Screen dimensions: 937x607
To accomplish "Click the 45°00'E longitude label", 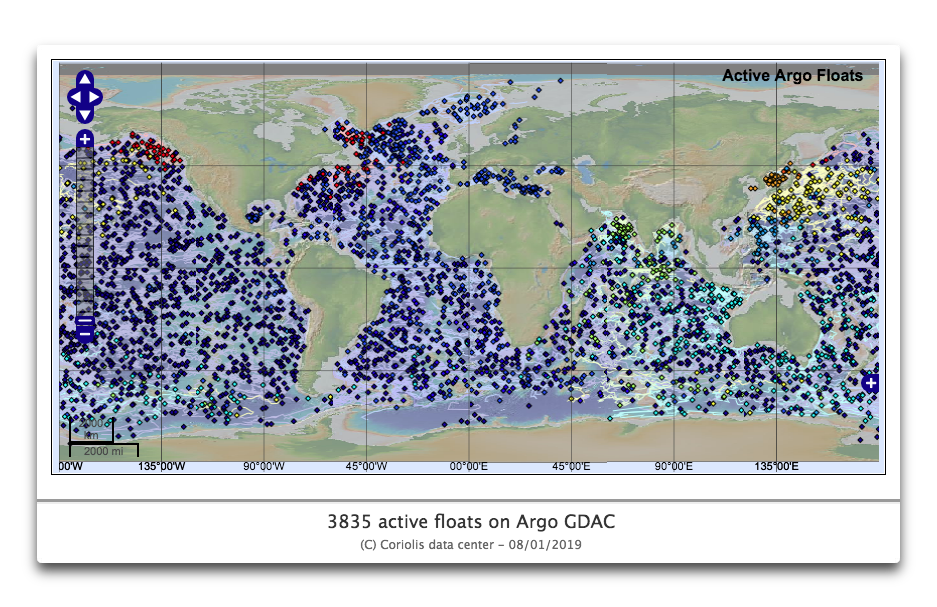I will pyautogui.click(x=572, y=467).
